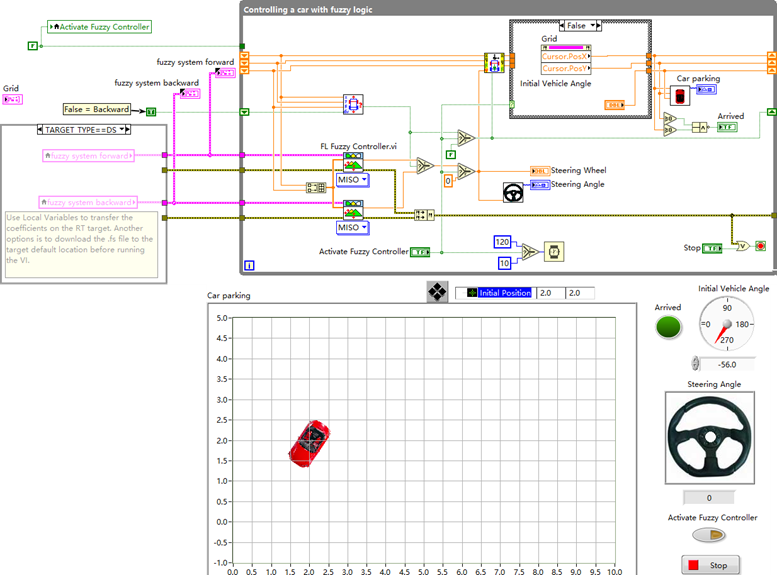Click the Stop button on front panel
This screenshot has width=777, height=575.
pos(711,565)
